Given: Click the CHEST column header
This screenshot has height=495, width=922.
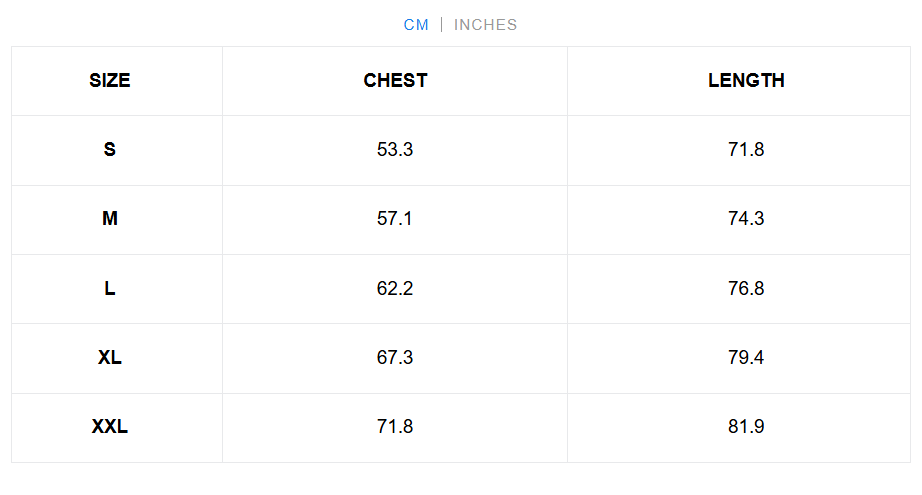Looking at the screenshot, I should click(x=395, y=81).
